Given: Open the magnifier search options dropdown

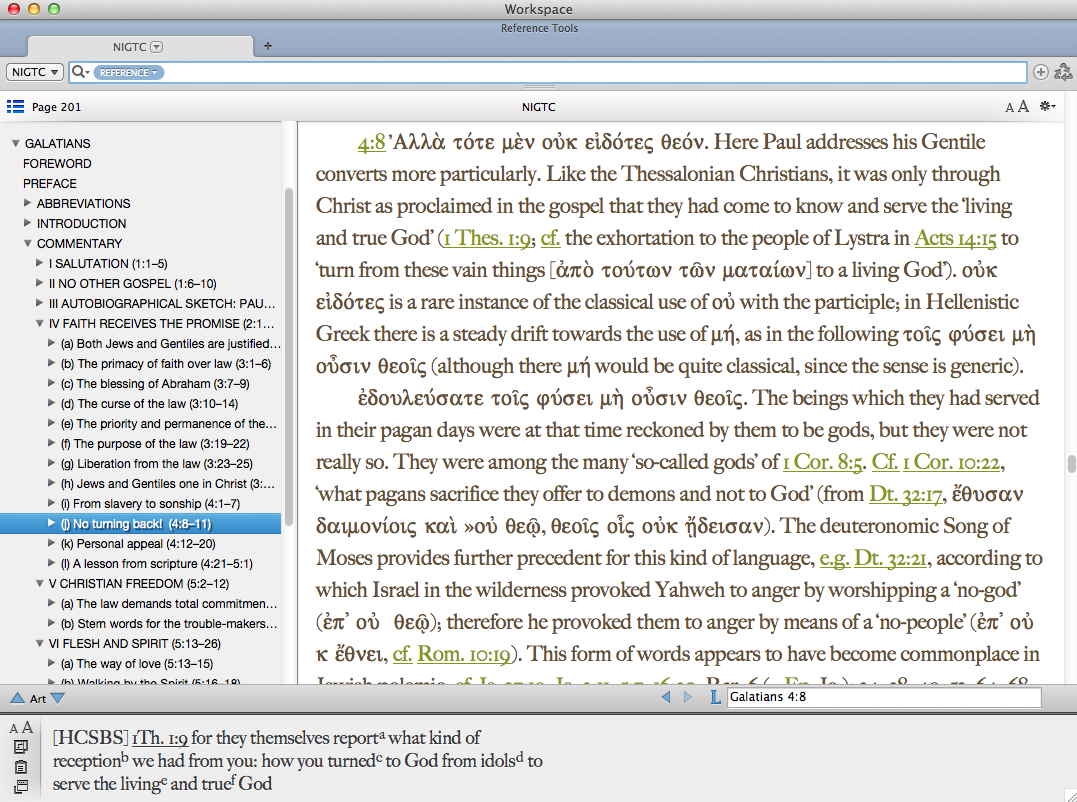Looking at the screenshot, I should tap(80, 72).
